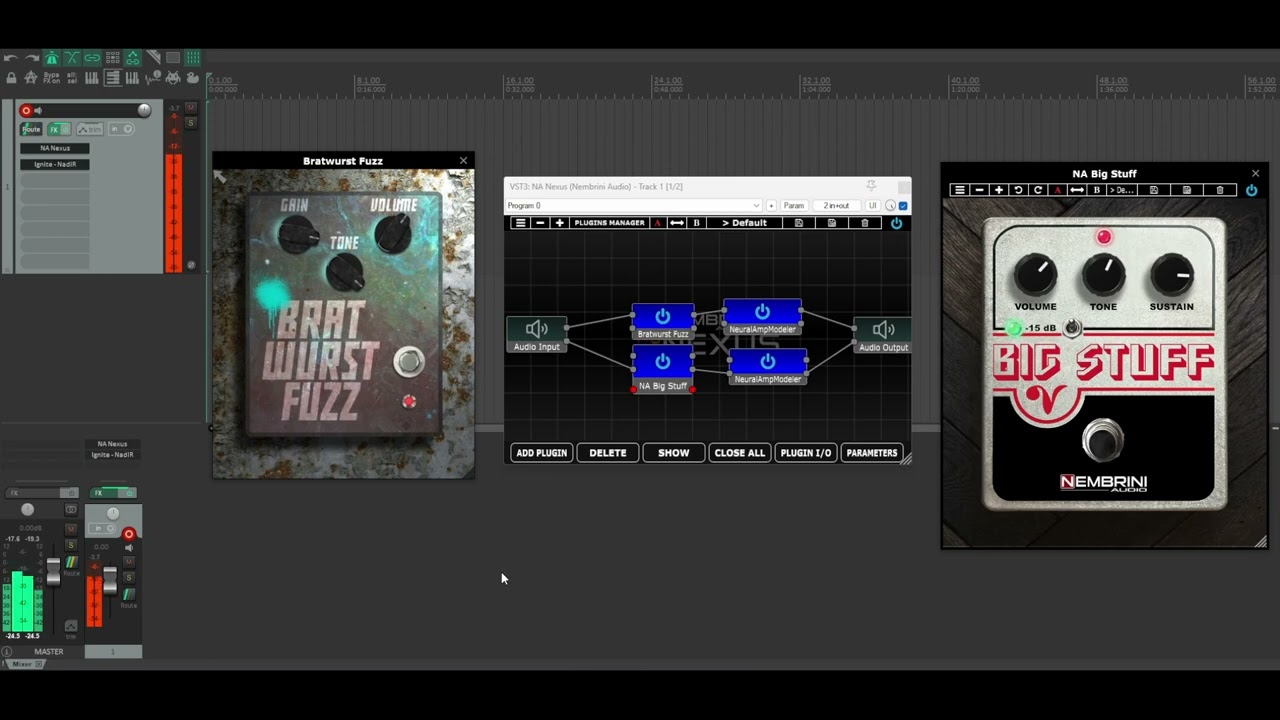Turn the Gain knob on Bratwurst Fuzz
Image resolution: width=1280 pixels, height=720 pixels.
pos(298,236)
